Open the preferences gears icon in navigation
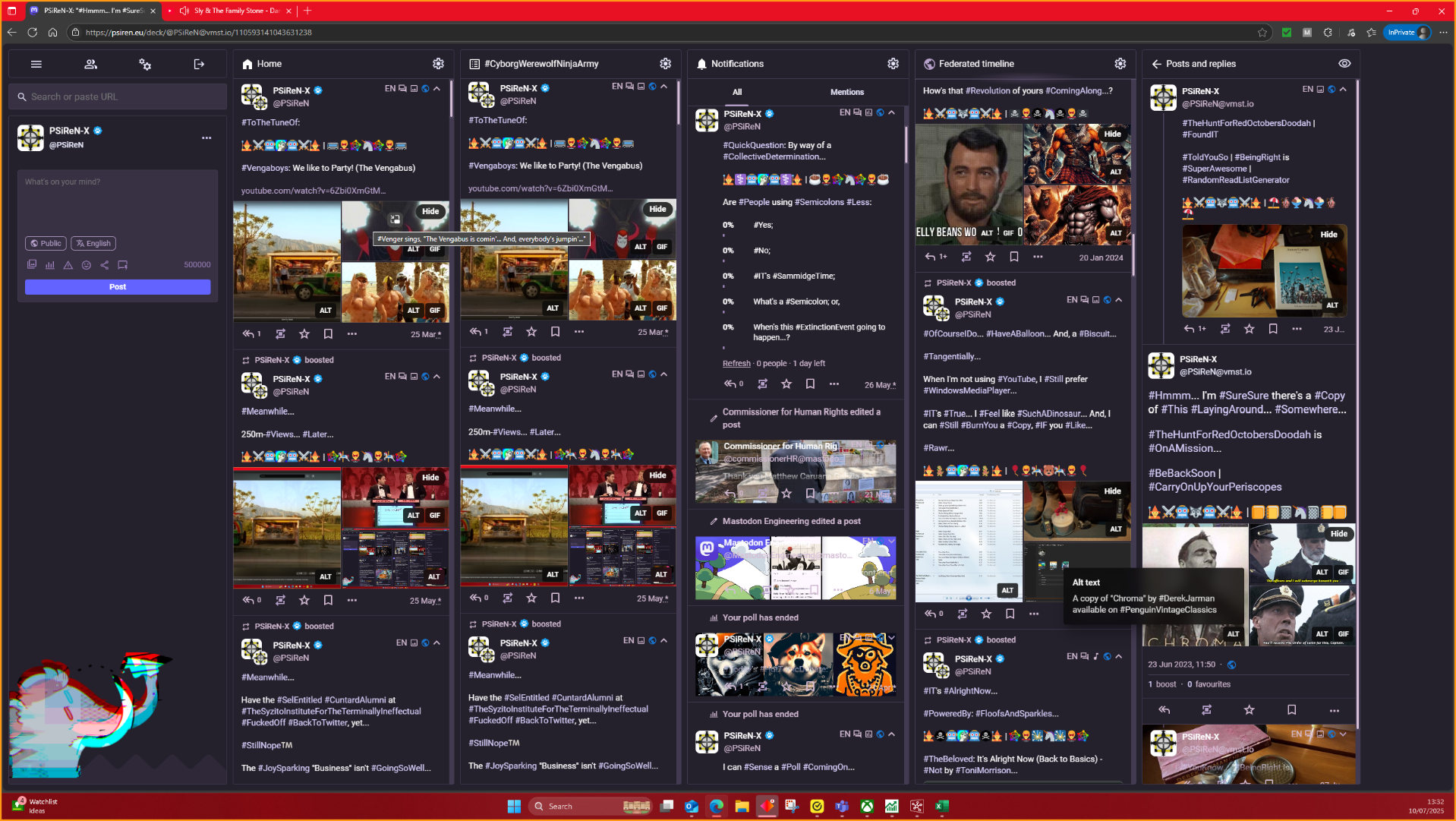 (x=145, y=65)
